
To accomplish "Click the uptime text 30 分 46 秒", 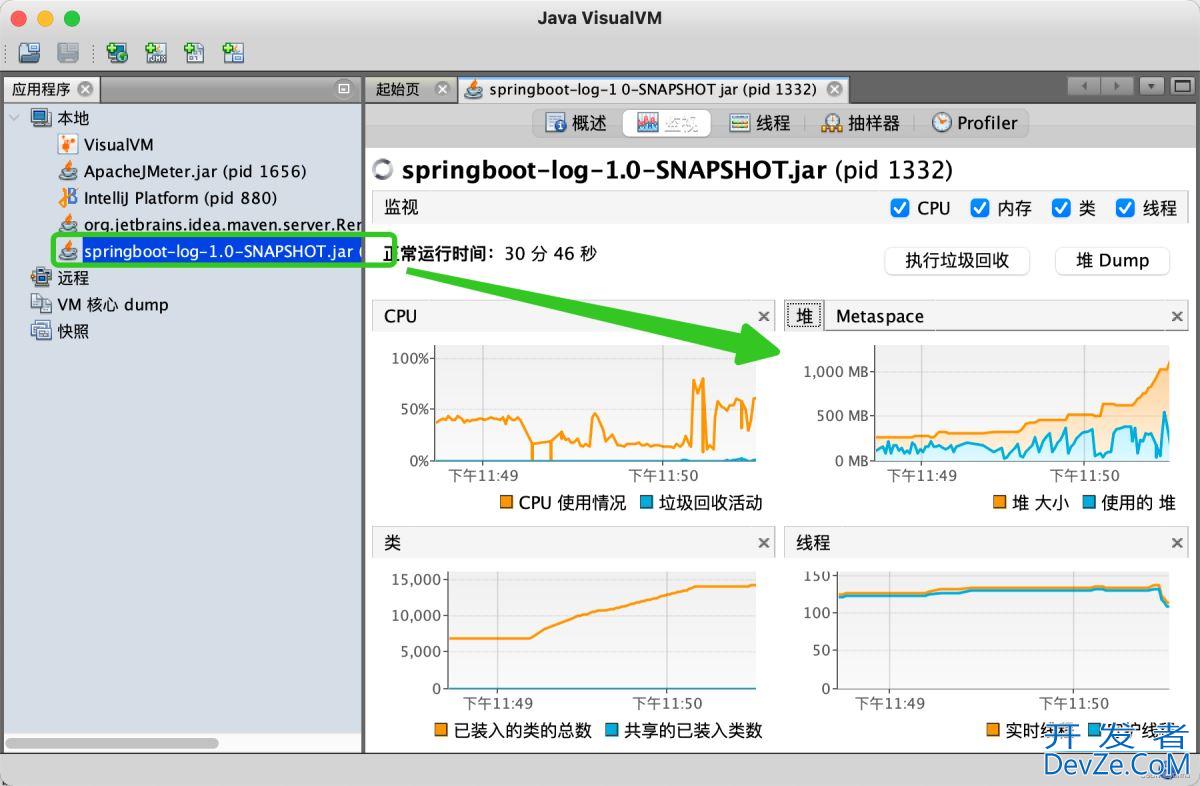I will 550,254.
